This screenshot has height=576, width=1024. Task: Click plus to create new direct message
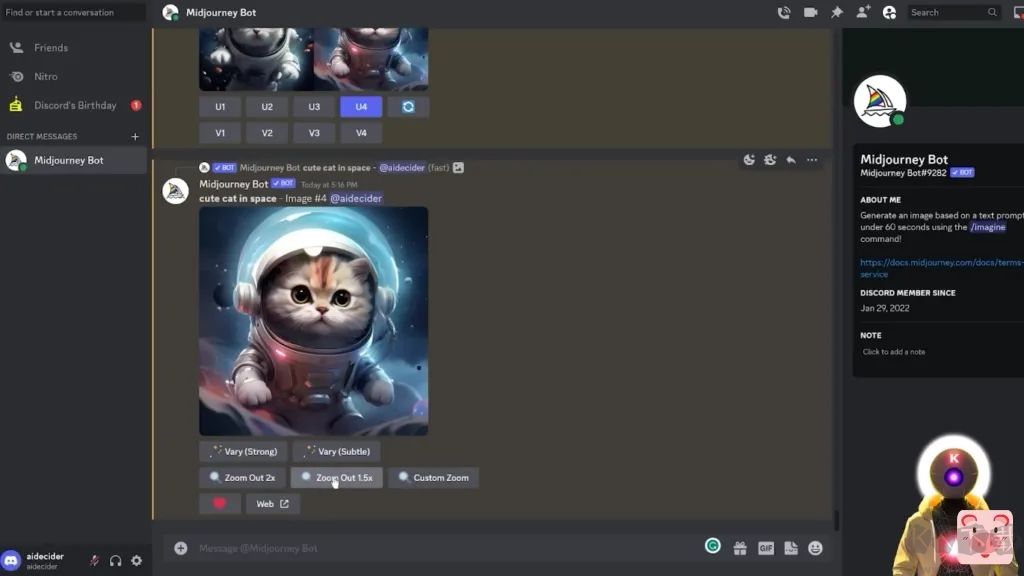coord(135,137)
